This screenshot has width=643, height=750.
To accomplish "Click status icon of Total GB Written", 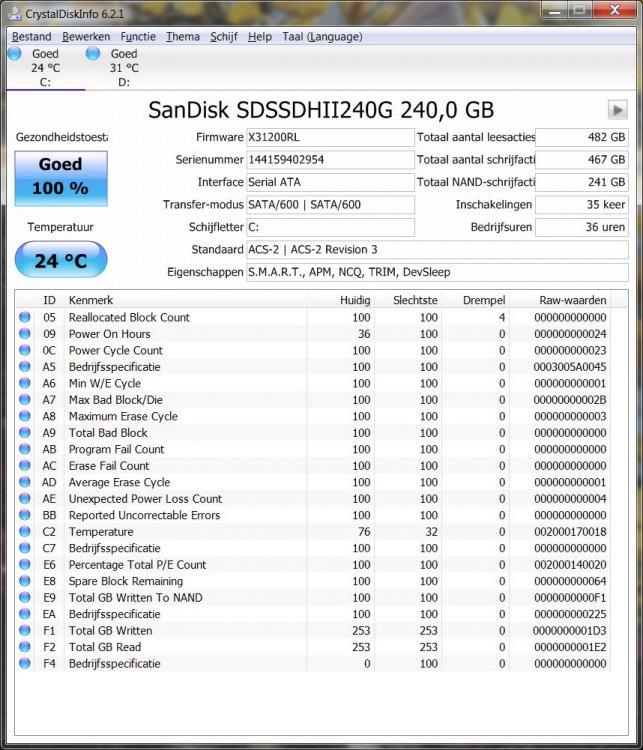I will [x=24, y=630].
